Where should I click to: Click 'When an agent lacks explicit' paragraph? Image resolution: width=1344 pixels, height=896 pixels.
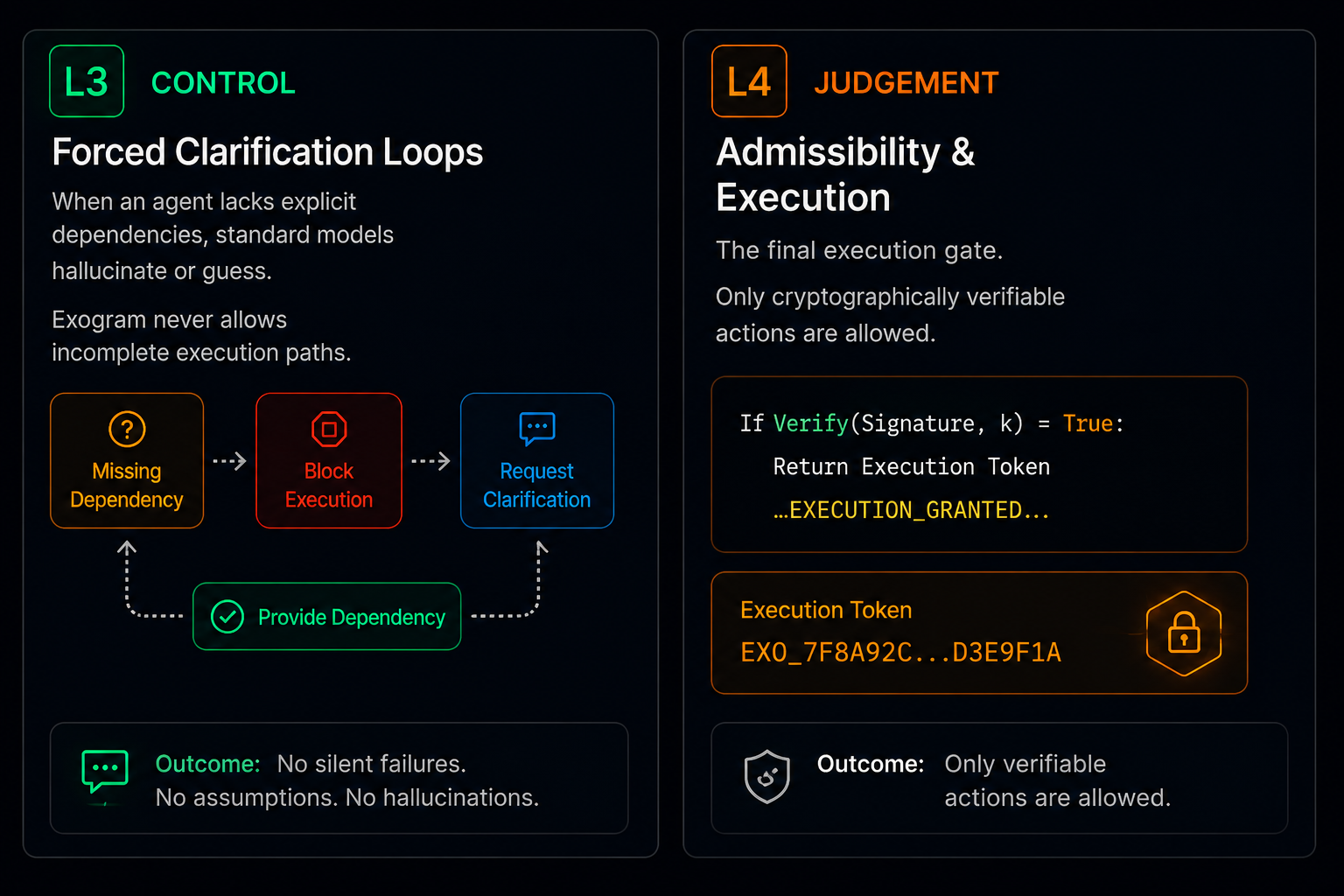pos(223,236)
